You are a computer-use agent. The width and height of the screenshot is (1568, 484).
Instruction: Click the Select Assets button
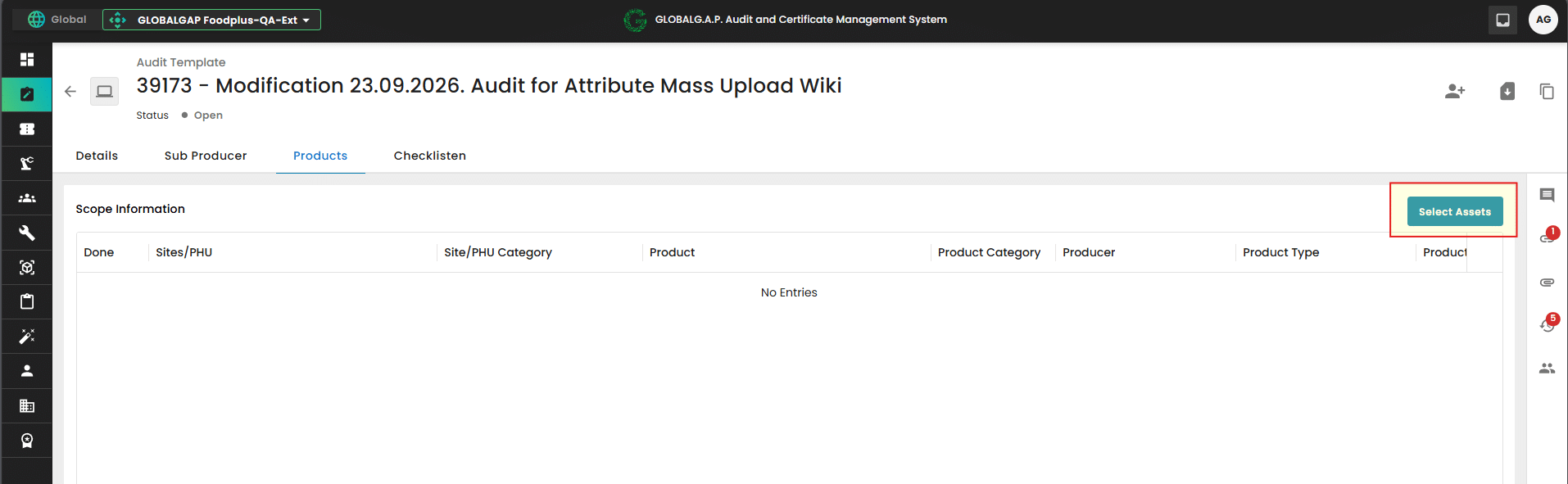pyautogui.click(x=1455, y=211)
